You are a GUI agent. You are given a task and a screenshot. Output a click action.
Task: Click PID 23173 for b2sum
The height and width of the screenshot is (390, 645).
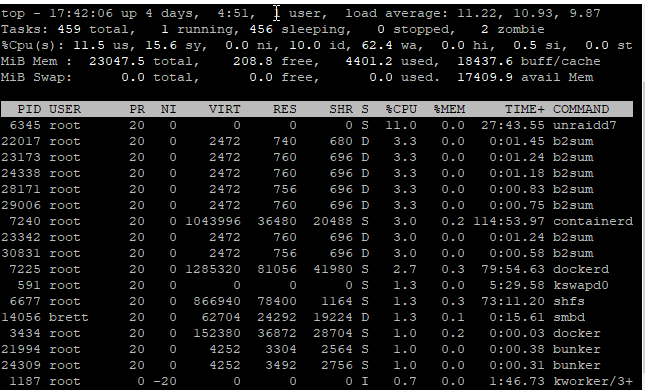point(21,157)
